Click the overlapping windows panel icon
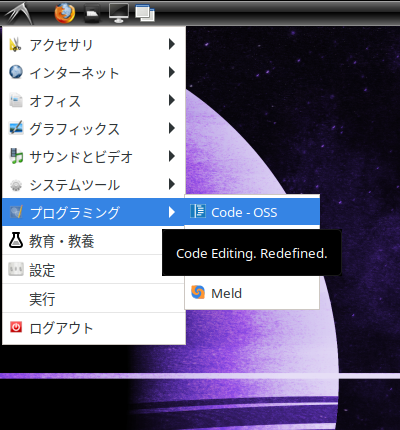Screen dimensions: 400x430 [145, 13]
